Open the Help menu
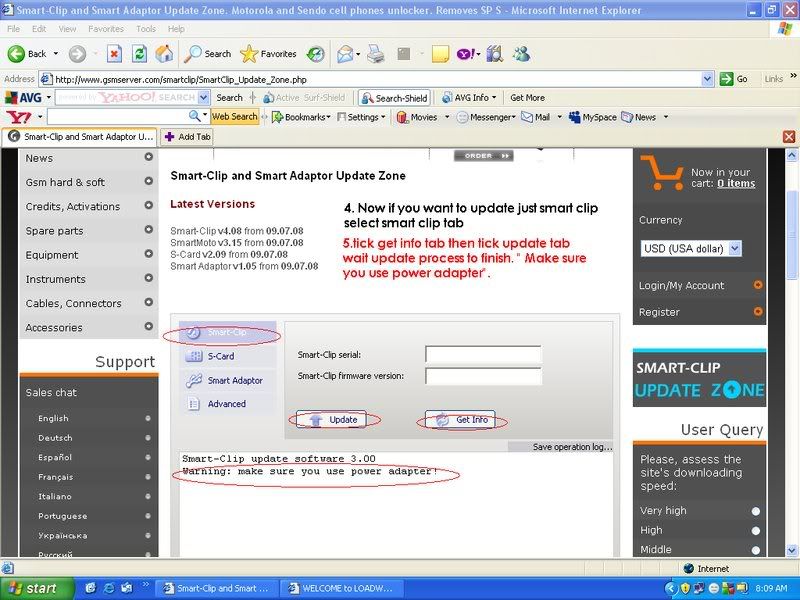Image resolution: width=800 pixels, height=600 pixels. [x=176, y=29]
